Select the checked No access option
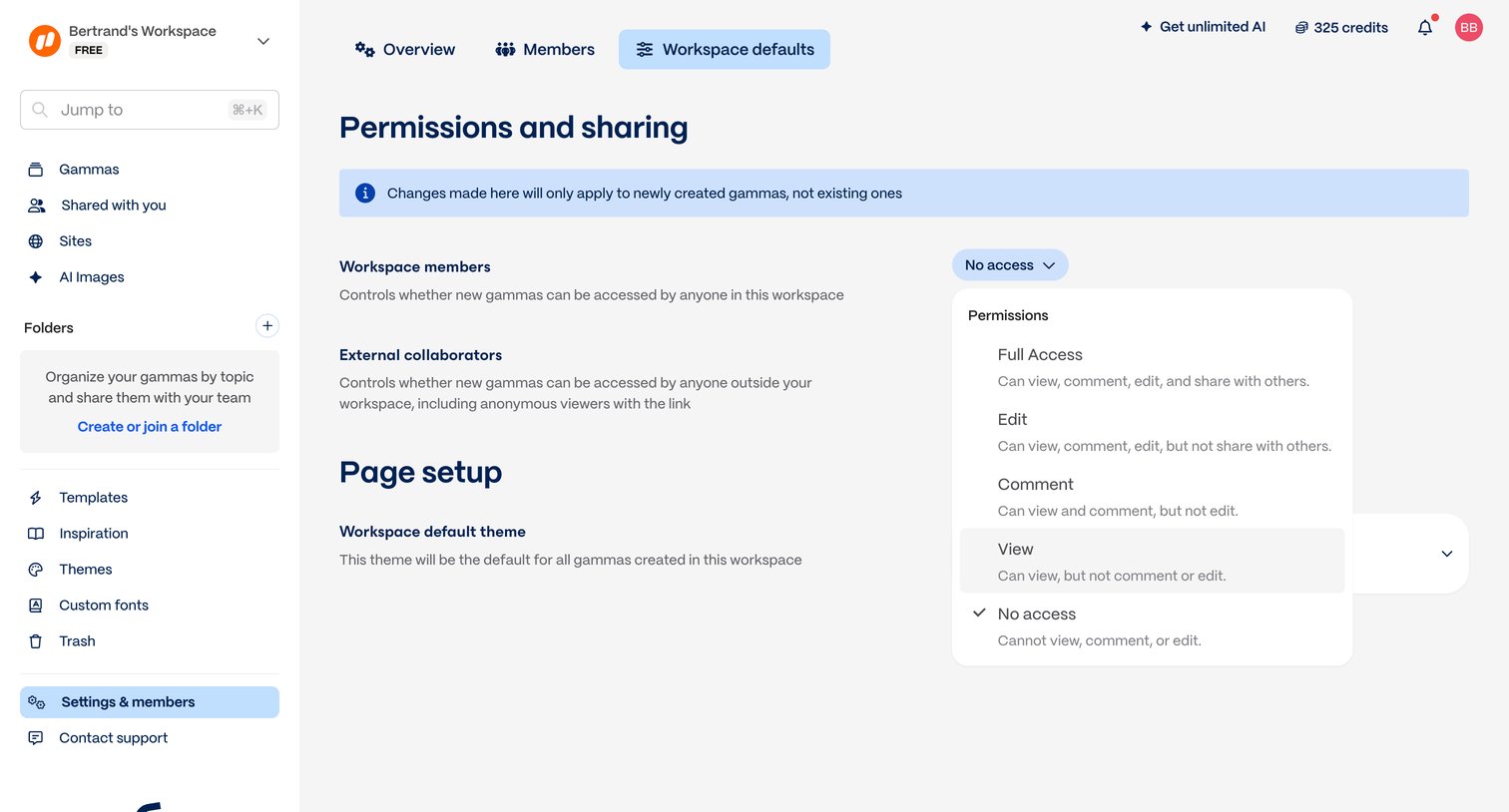 tap(1152, 625)
